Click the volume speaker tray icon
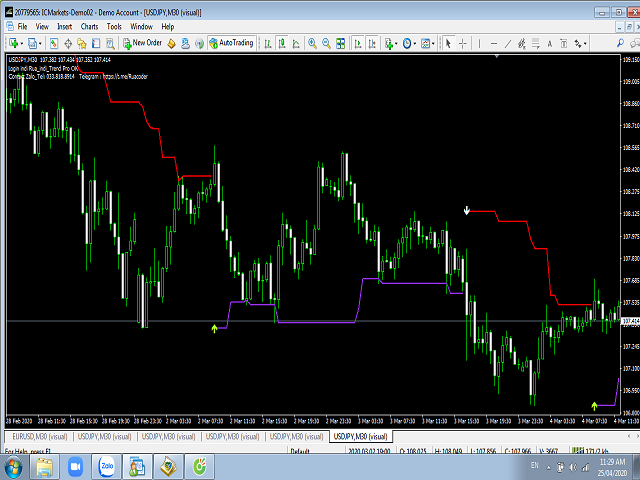 573,467
